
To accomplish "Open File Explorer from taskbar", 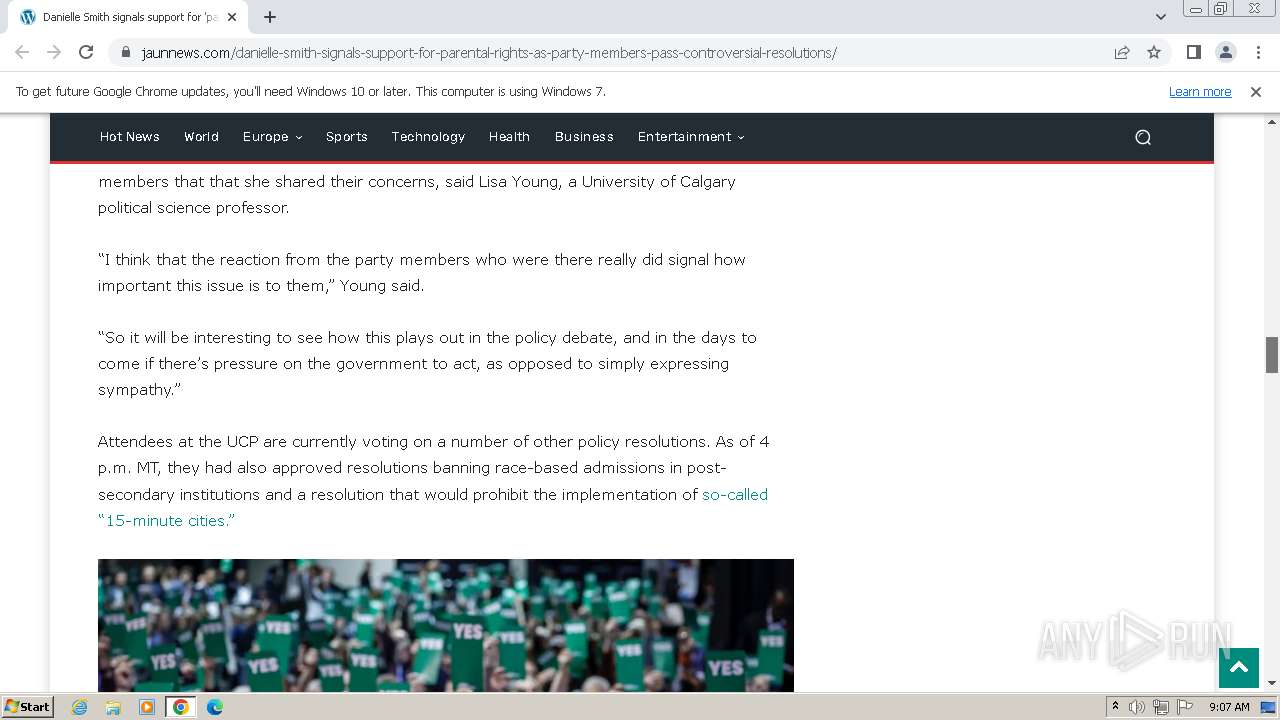I will click(113, 707).
